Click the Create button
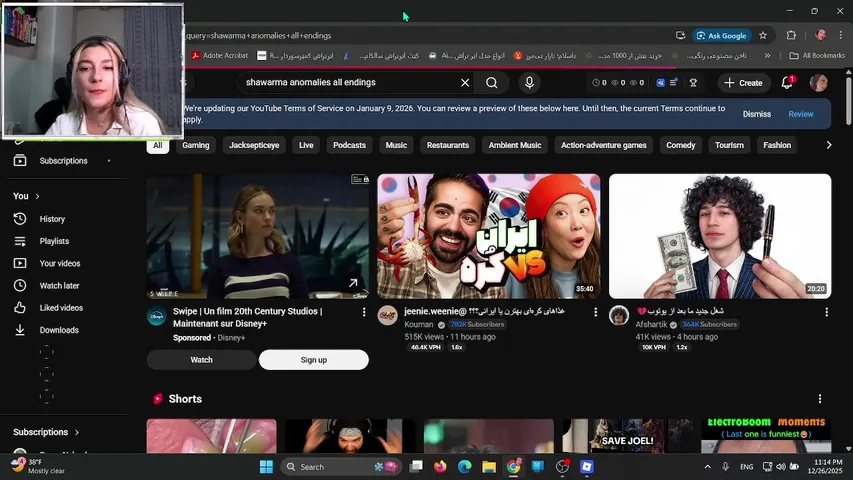Viewport: 853px width, 480px height. click(x=743, y=83)
